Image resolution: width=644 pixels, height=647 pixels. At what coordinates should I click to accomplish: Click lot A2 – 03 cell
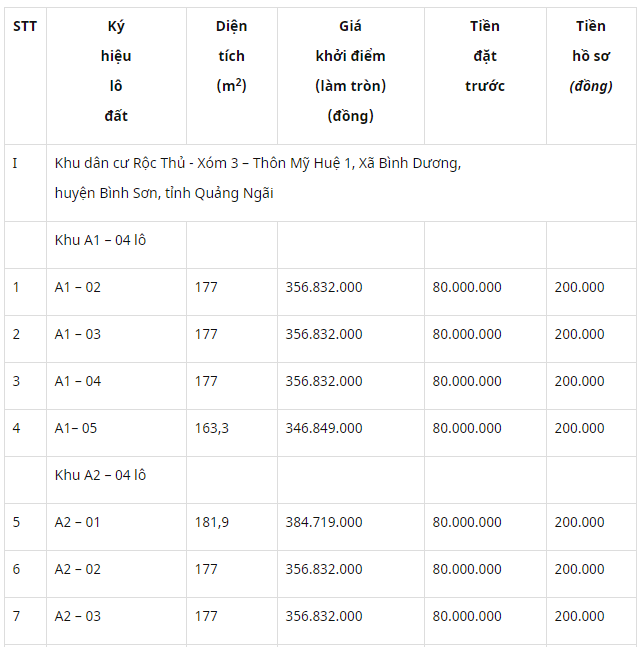point(78,616)
